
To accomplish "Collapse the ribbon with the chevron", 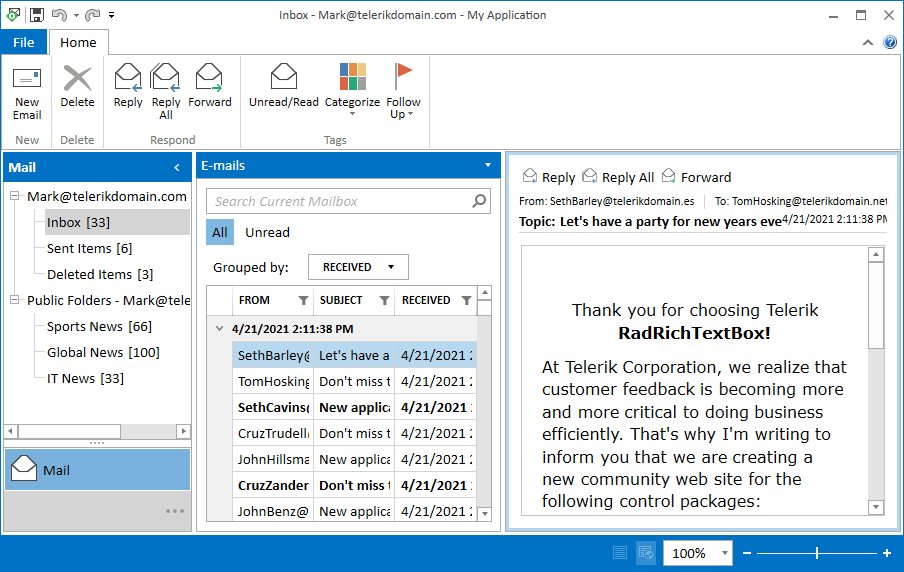I will tap(867, 42).
